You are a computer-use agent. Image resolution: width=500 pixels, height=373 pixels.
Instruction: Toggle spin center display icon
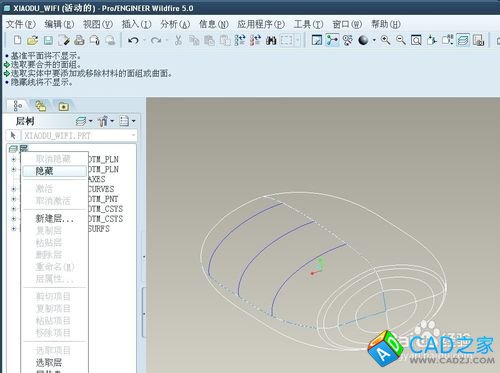tap(332, 40)
